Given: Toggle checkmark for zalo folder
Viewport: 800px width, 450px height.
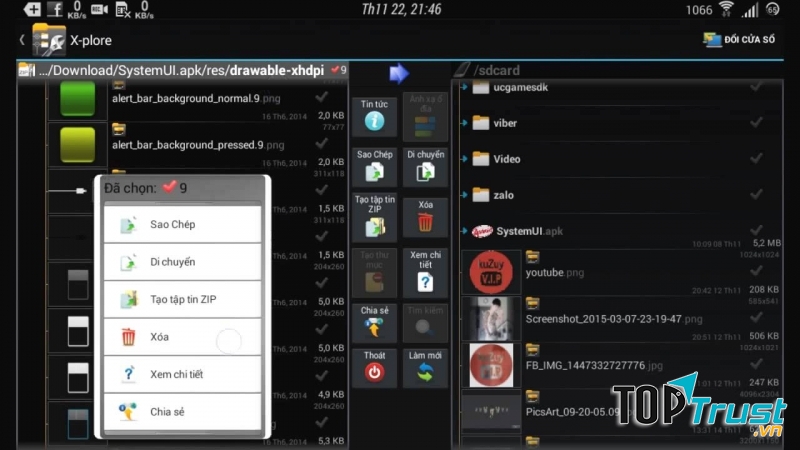Looking at the screenshot, I should click(757, 194).
